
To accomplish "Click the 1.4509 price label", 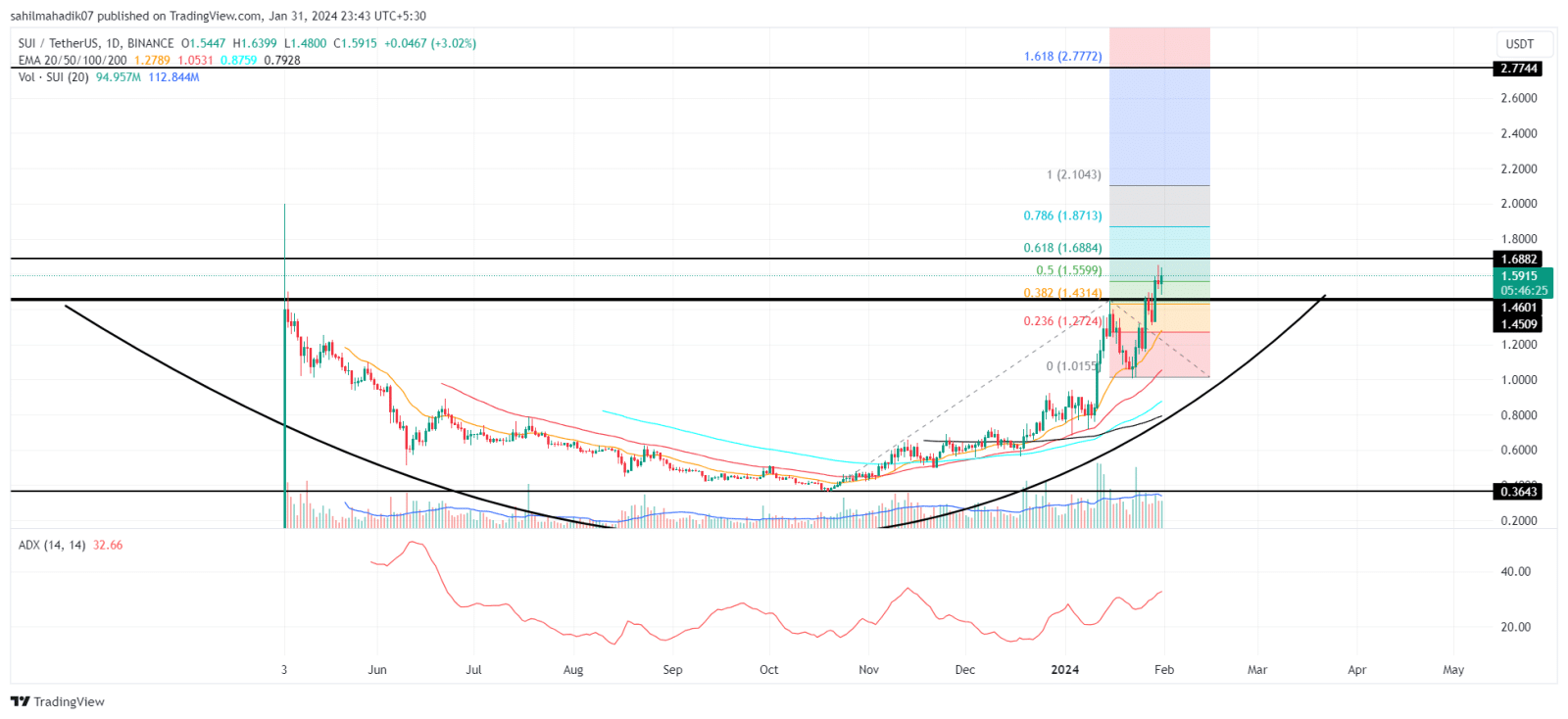I will 1519,324.
